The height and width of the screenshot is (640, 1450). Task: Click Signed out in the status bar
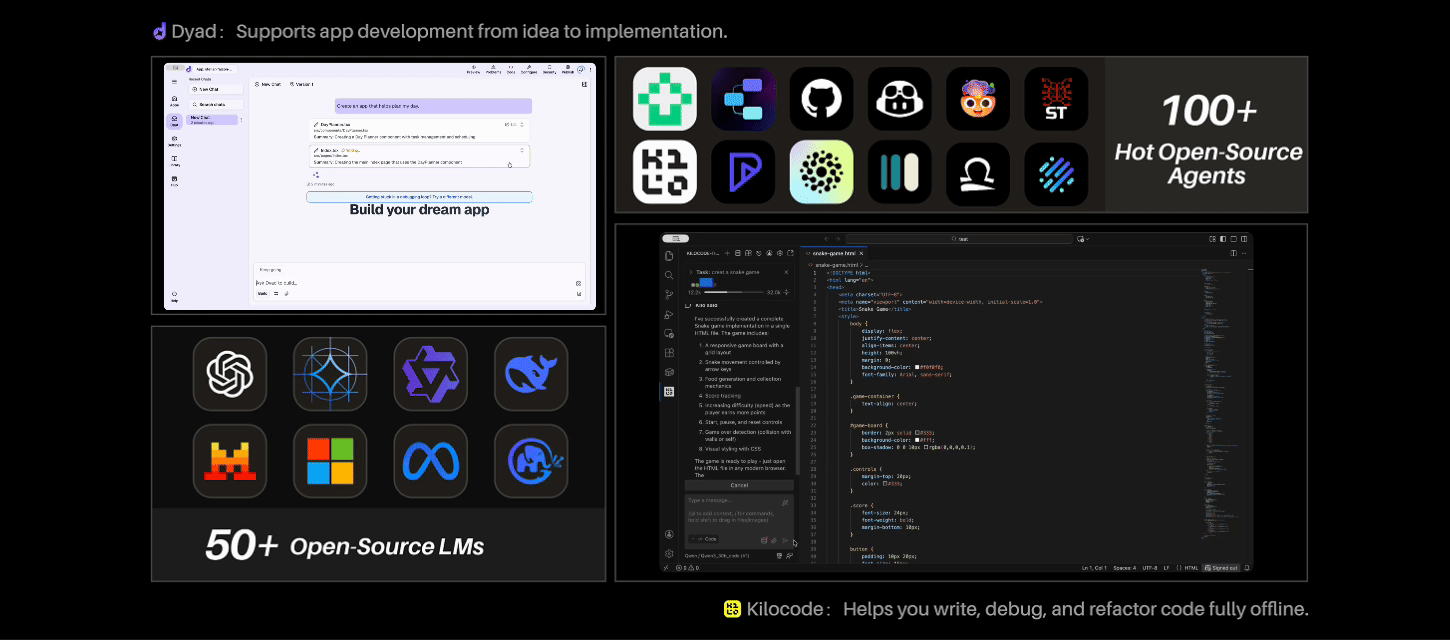(x=1221, y=568)
